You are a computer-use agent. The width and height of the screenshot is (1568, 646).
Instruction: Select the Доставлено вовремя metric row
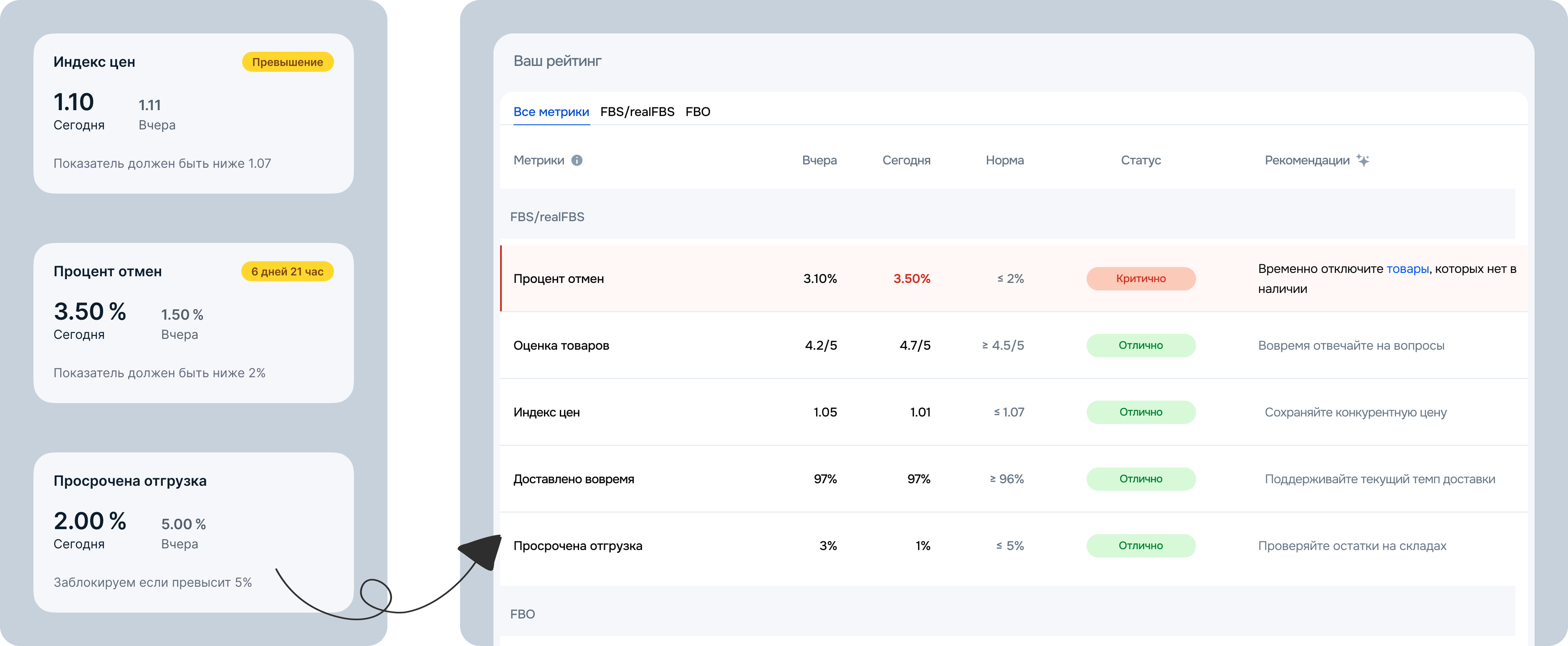click(574, 479)
